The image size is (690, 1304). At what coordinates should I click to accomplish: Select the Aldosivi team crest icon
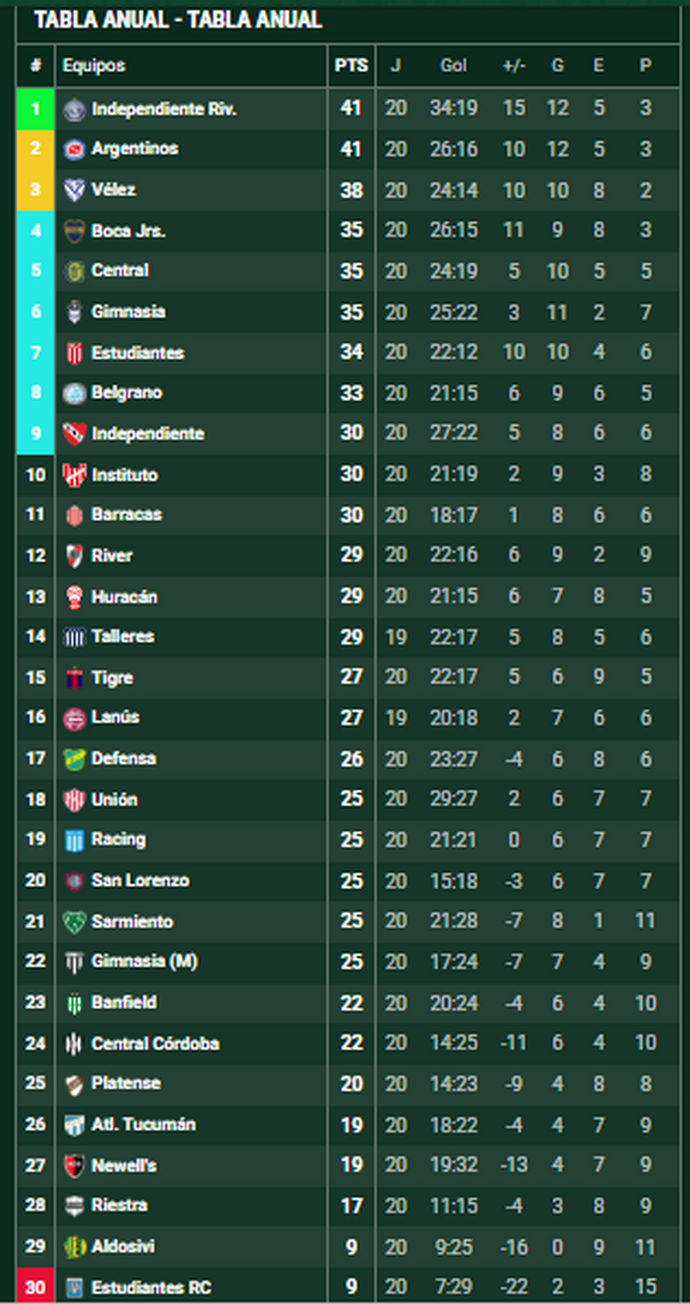pyautogui.click(x=74, y=1247)
